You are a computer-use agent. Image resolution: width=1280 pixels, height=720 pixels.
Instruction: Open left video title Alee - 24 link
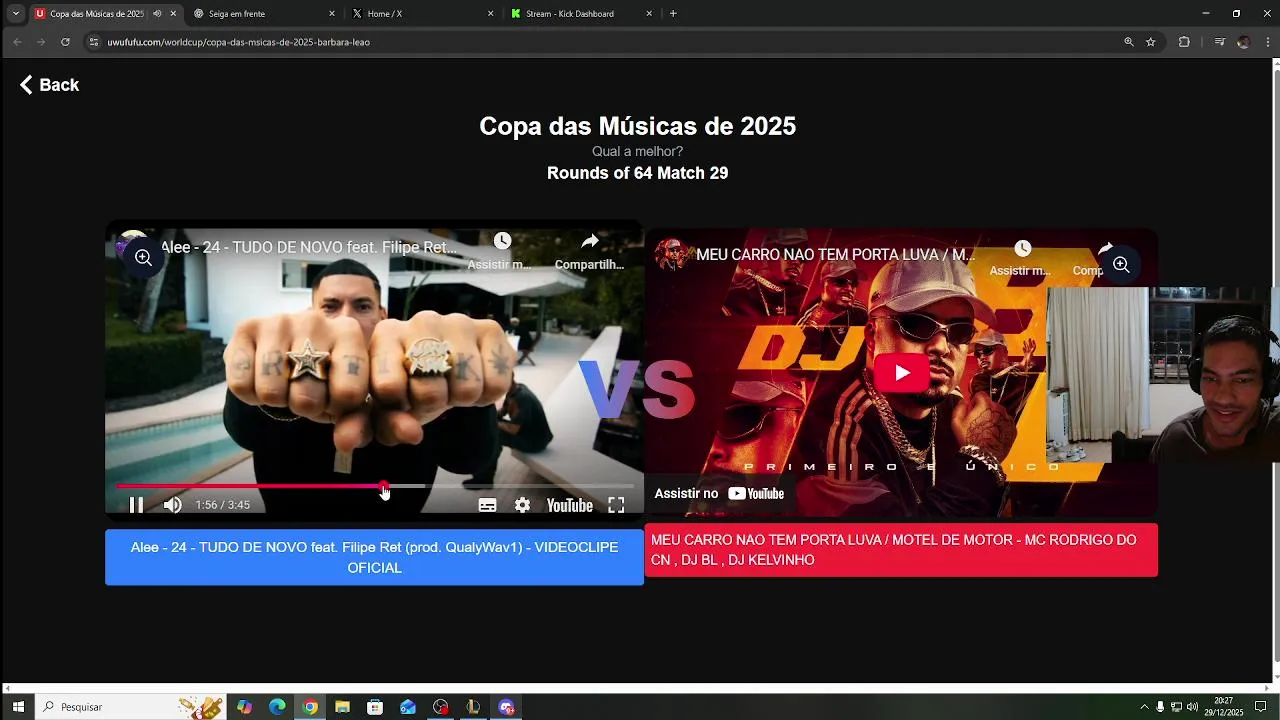pos(309,247)
